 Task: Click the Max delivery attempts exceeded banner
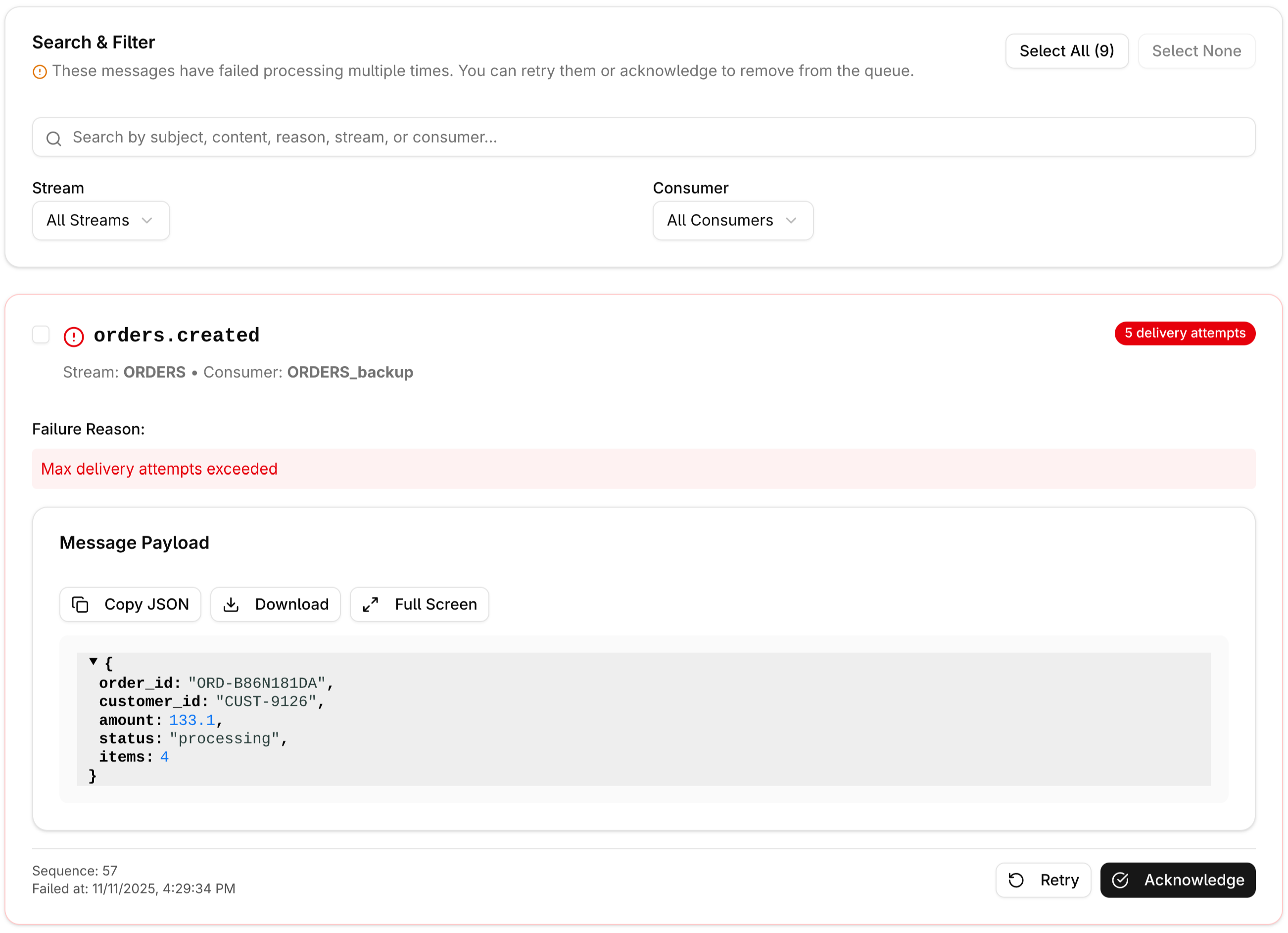point(643,469)
